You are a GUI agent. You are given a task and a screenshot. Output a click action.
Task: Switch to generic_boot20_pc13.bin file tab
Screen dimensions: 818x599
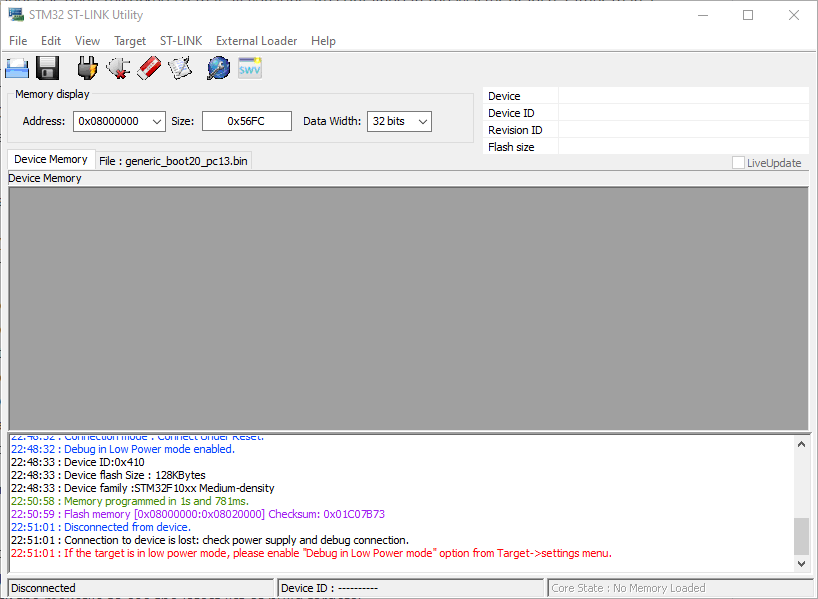173,161
